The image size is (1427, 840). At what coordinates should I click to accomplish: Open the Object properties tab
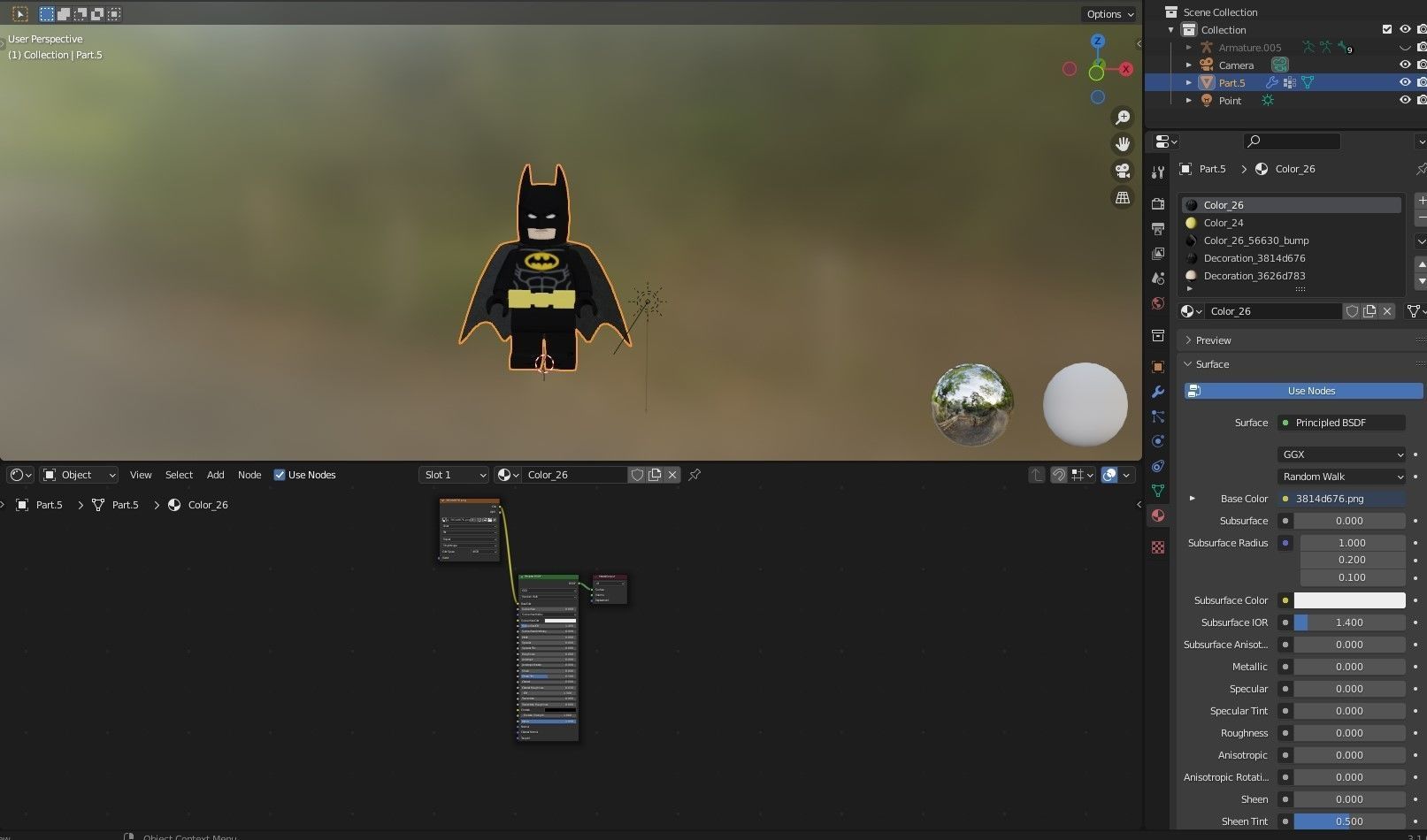pos(1158,366)
